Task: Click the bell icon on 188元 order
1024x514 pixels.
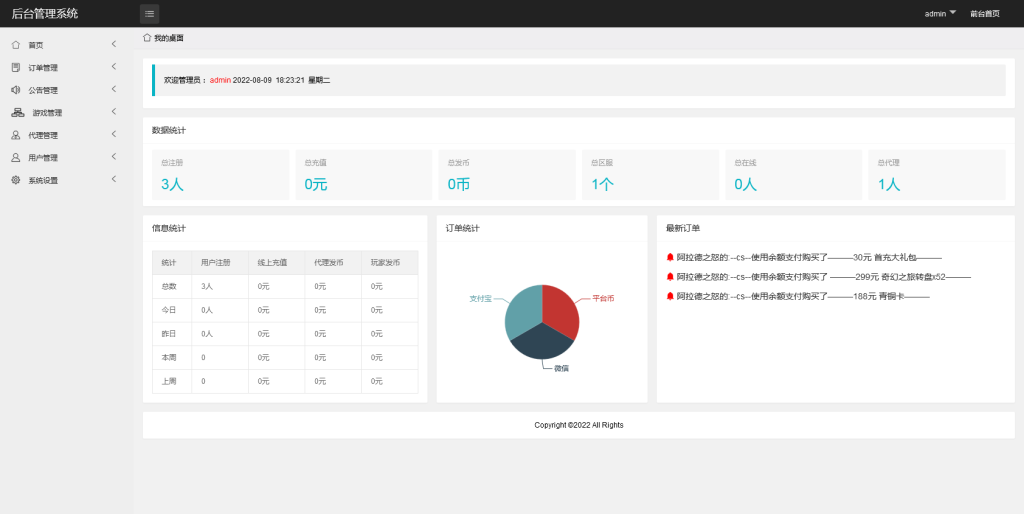Action: pos(670,296)
